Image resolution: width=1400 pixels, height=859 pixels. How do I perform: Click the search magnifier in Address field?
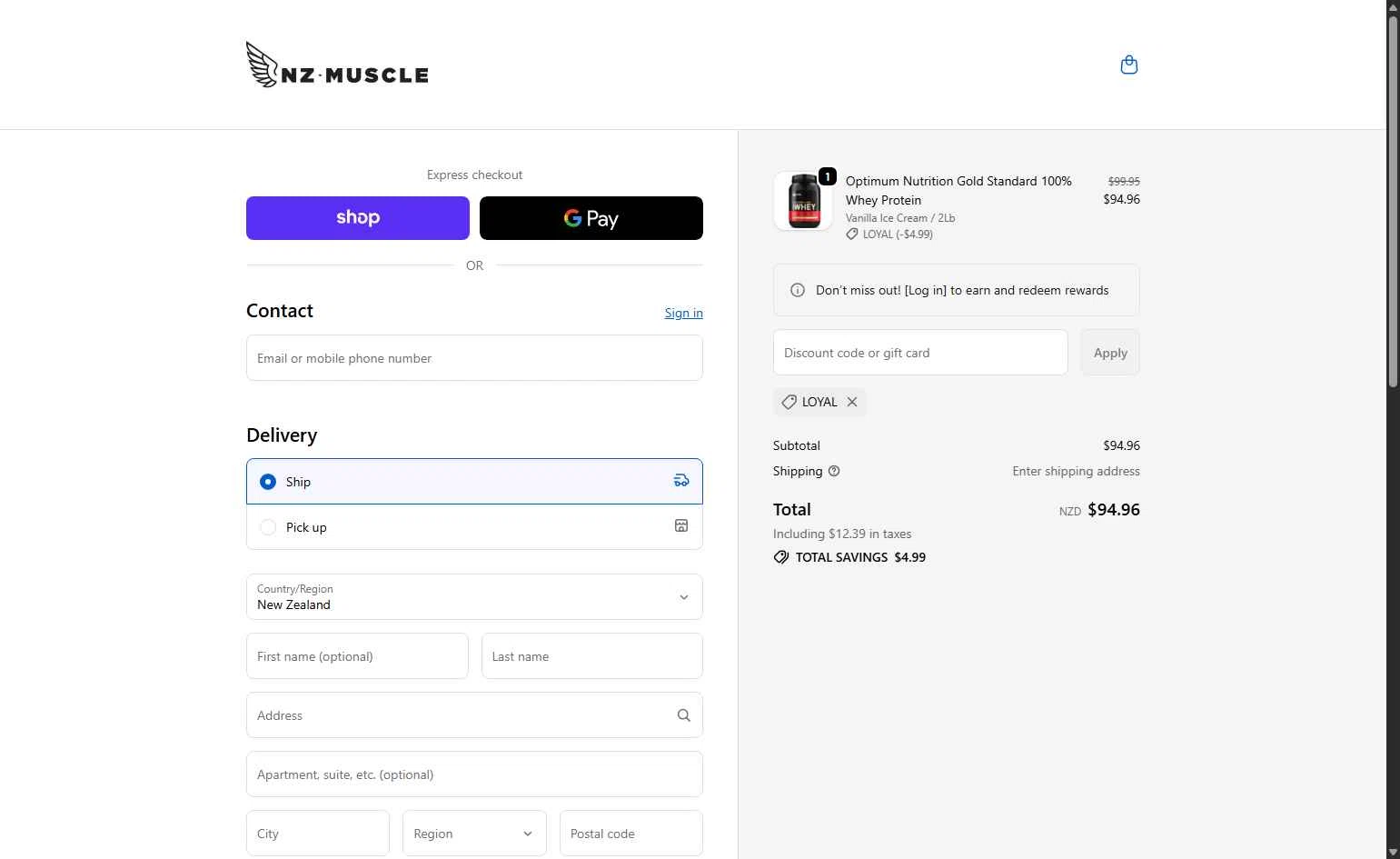pyautogui.click(x=684, y=715)
